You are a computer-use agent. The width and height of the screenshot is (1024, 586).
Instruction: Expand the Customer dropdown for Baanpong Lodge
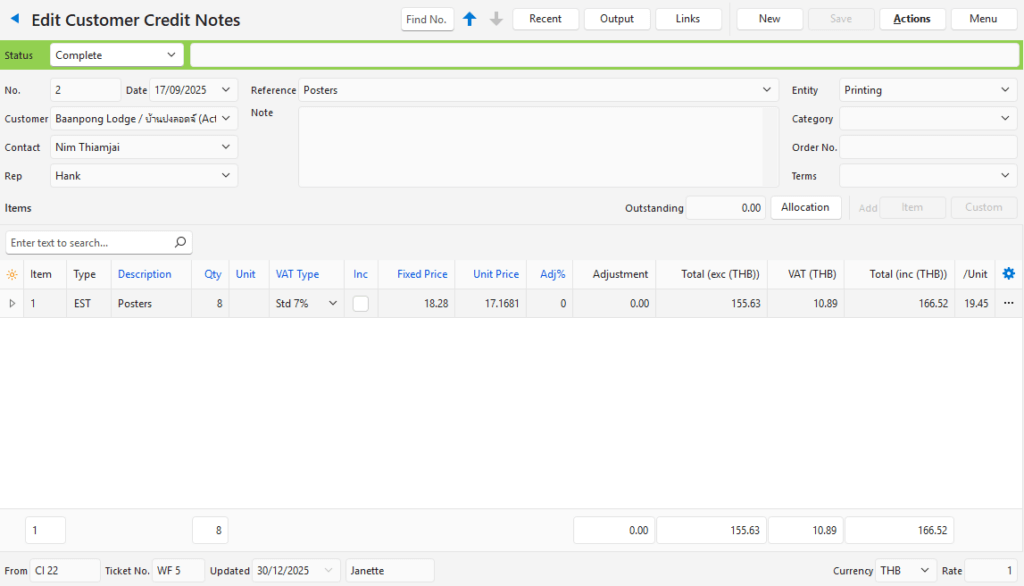[x=226, y=118]
